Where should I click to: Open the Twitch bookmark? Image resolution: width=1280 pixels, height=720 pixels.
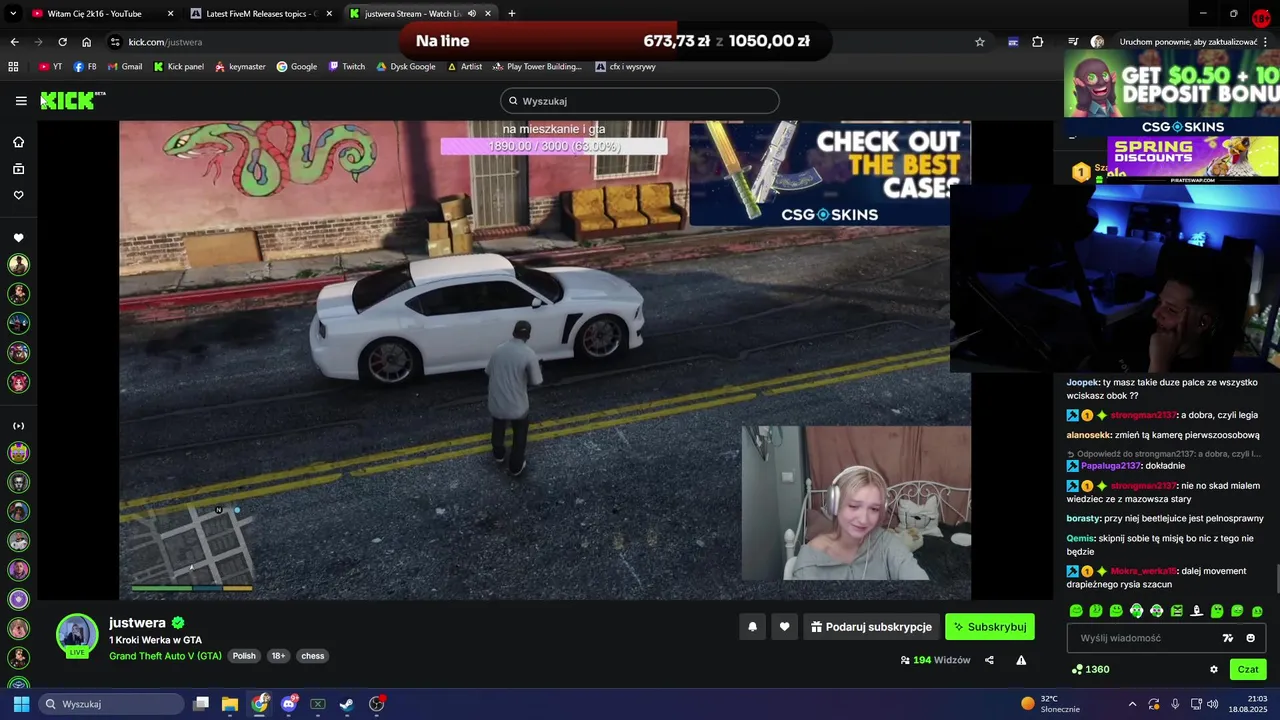346,67
